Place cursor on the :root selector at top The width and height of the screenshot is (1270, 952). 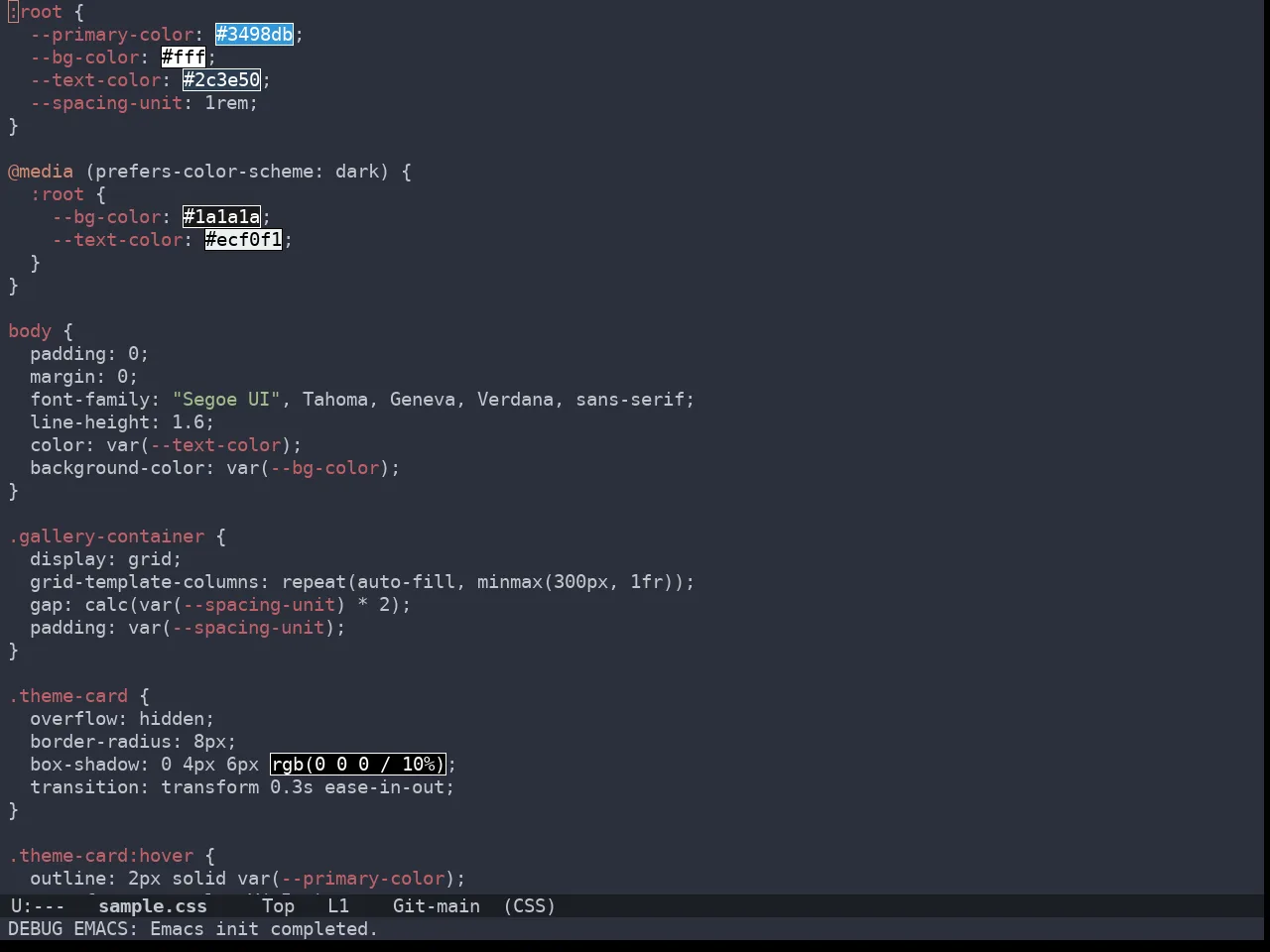[35, 12]
